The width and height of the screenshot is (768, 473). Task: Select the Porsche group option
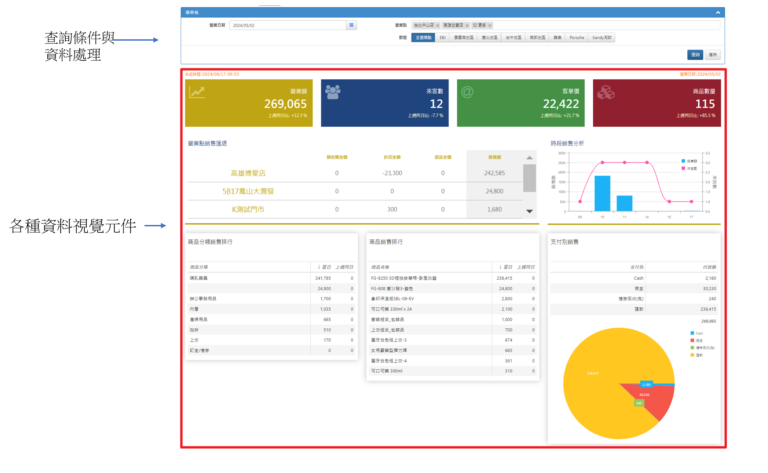[x=577, y=37]
